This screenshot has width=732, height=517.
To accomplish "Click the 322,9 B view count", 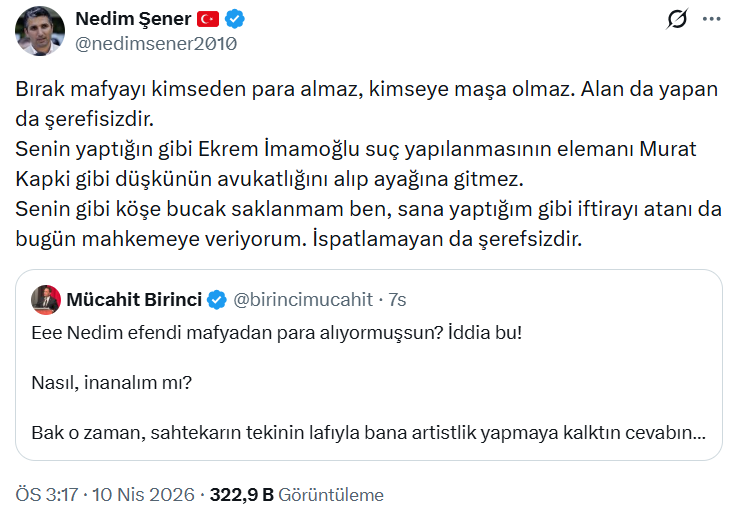I will click(x=240, y=495).
